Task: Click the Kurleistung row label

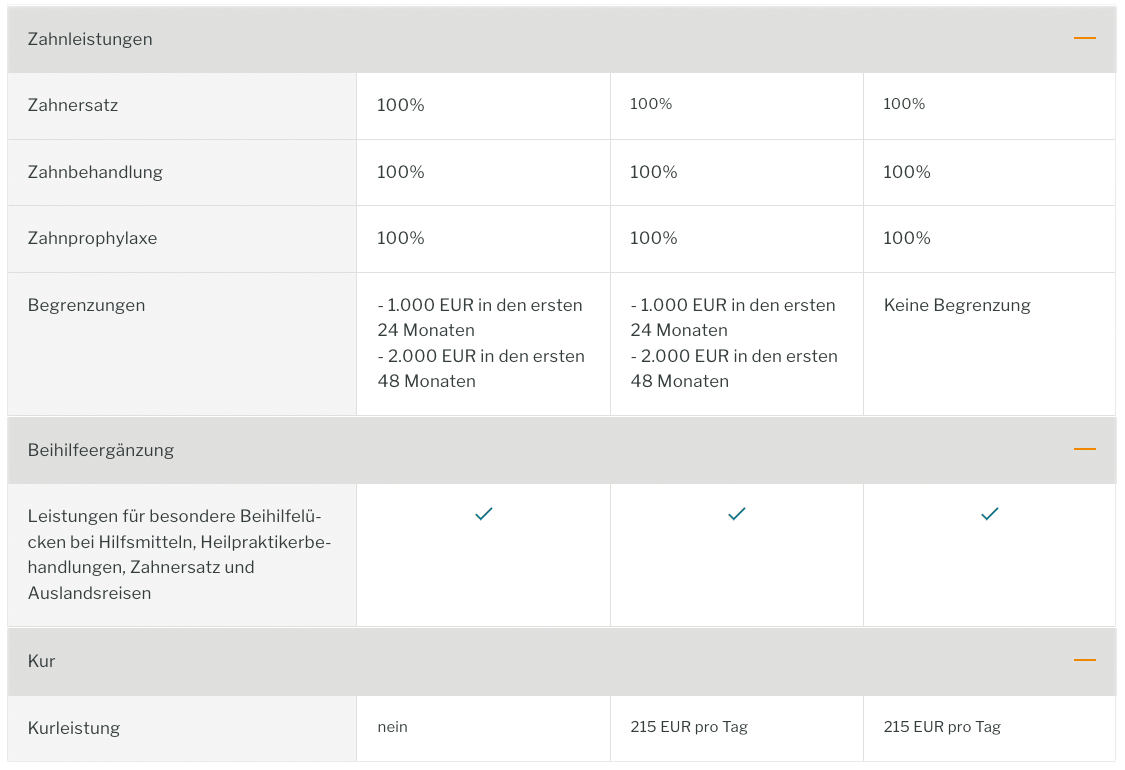Action: click(x=73, y=728)
